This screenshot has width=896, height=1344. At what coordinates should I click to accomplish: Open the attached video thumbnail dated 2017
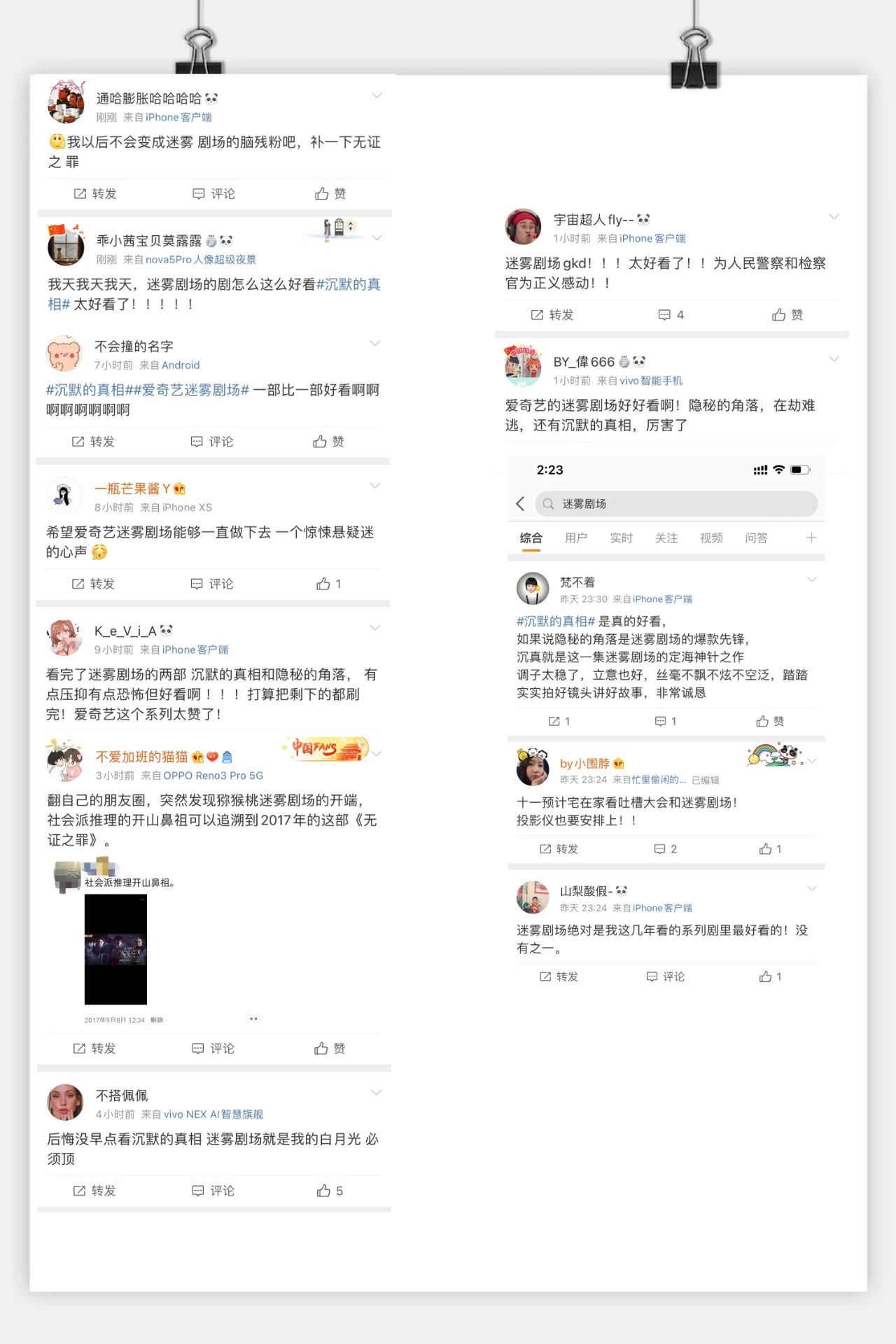point(115,949)
